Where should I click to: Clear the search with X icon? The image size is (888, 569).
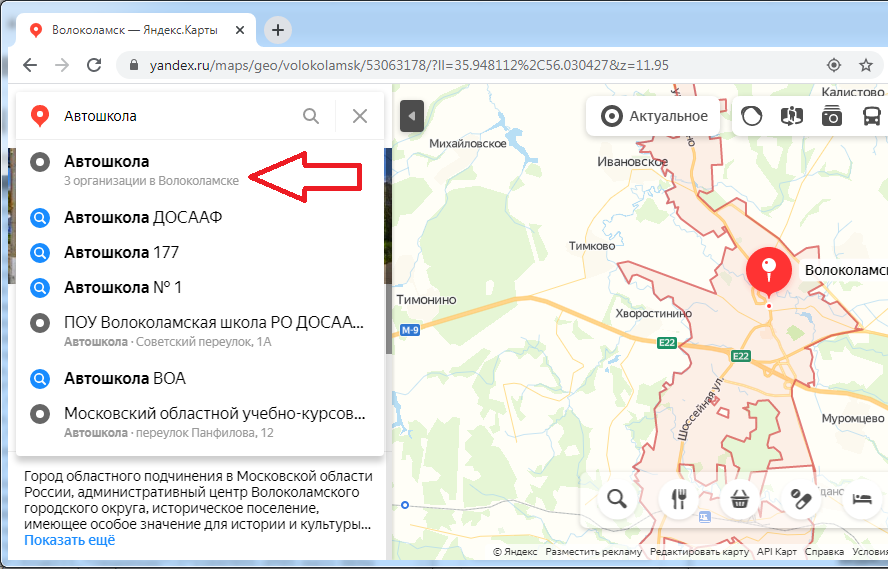[x=360, y=116]
